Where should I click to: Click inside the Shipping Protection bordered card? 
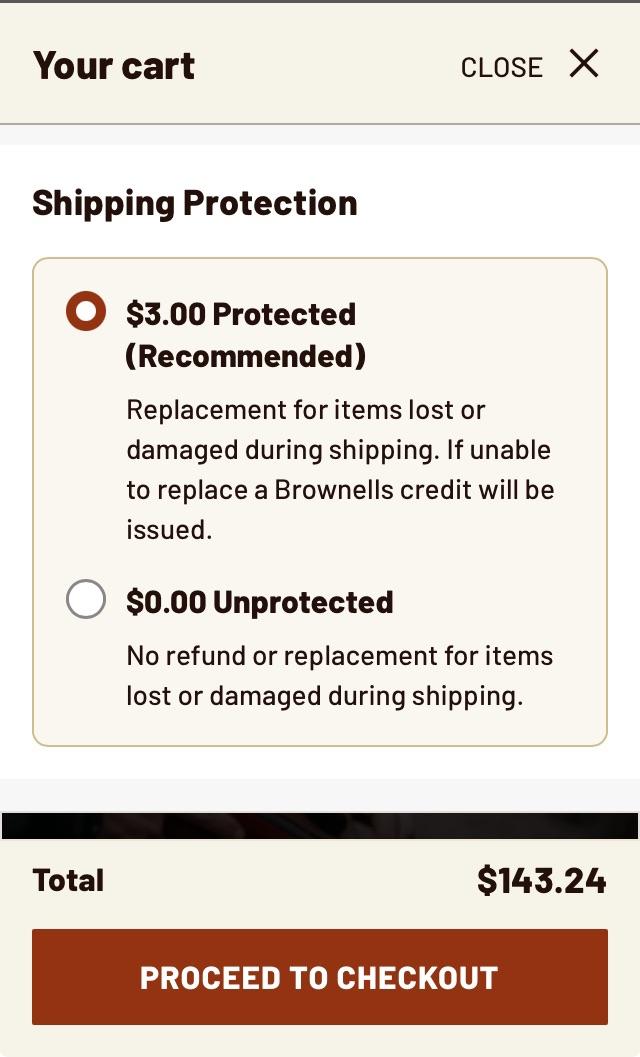coord(320,500)
